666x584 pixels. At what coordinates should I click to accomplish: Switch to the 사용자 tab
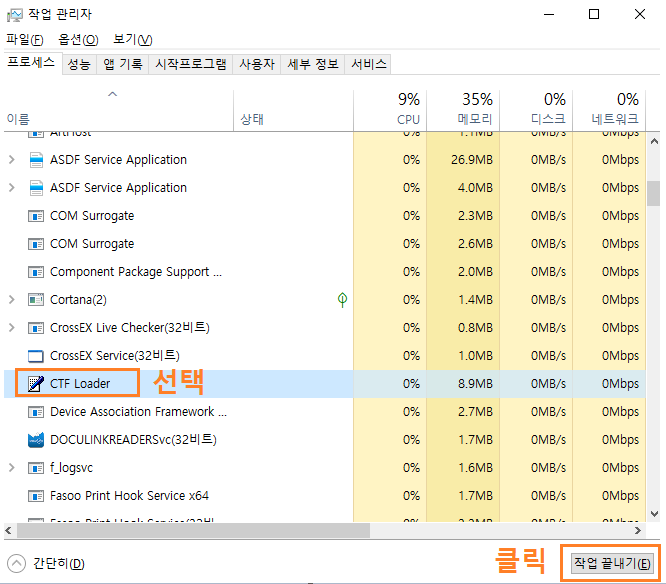click(257, 65)
